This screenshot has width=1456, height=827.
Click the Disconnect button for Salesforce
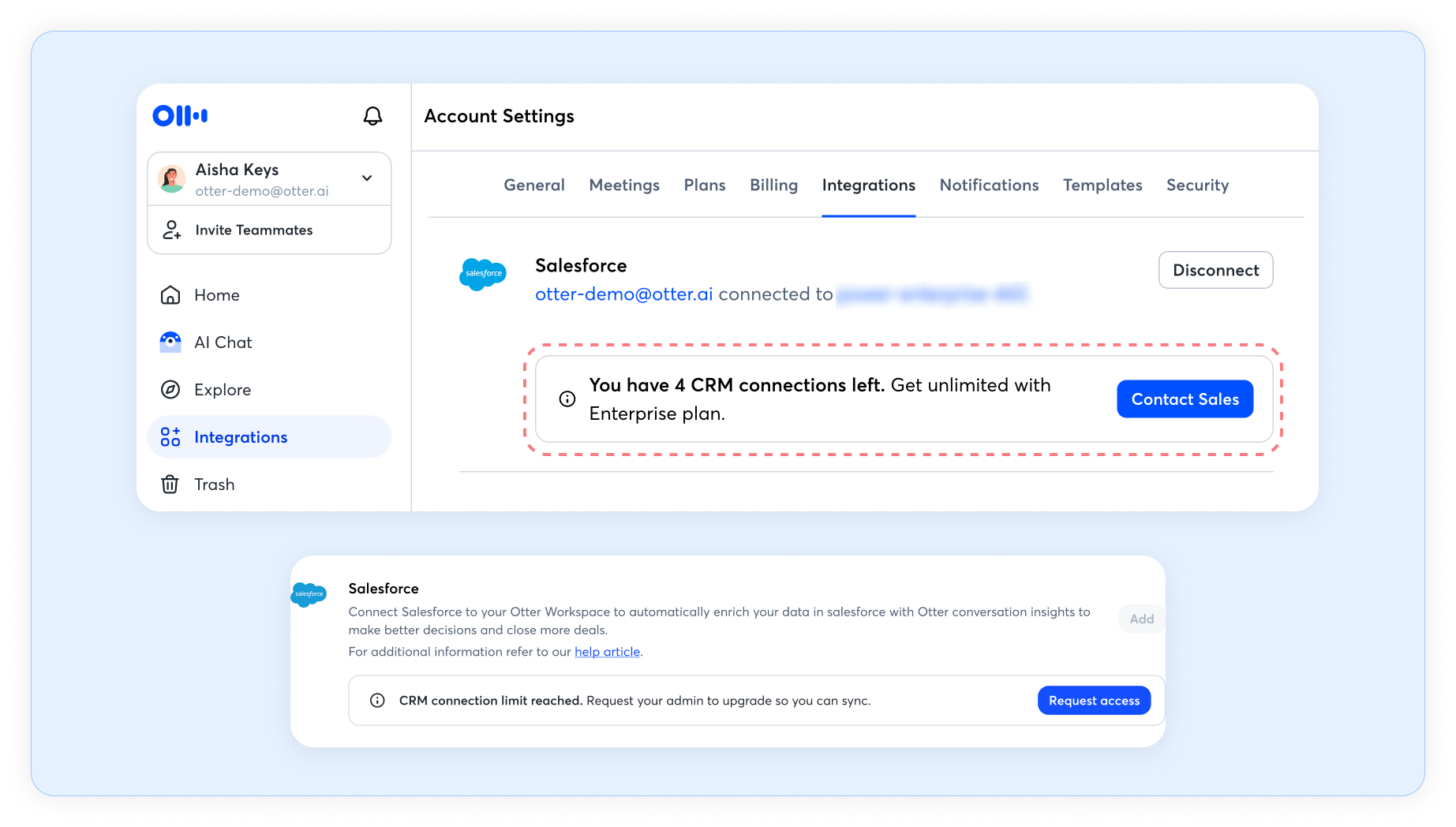pyautogui.click(x=1215, y=270)
